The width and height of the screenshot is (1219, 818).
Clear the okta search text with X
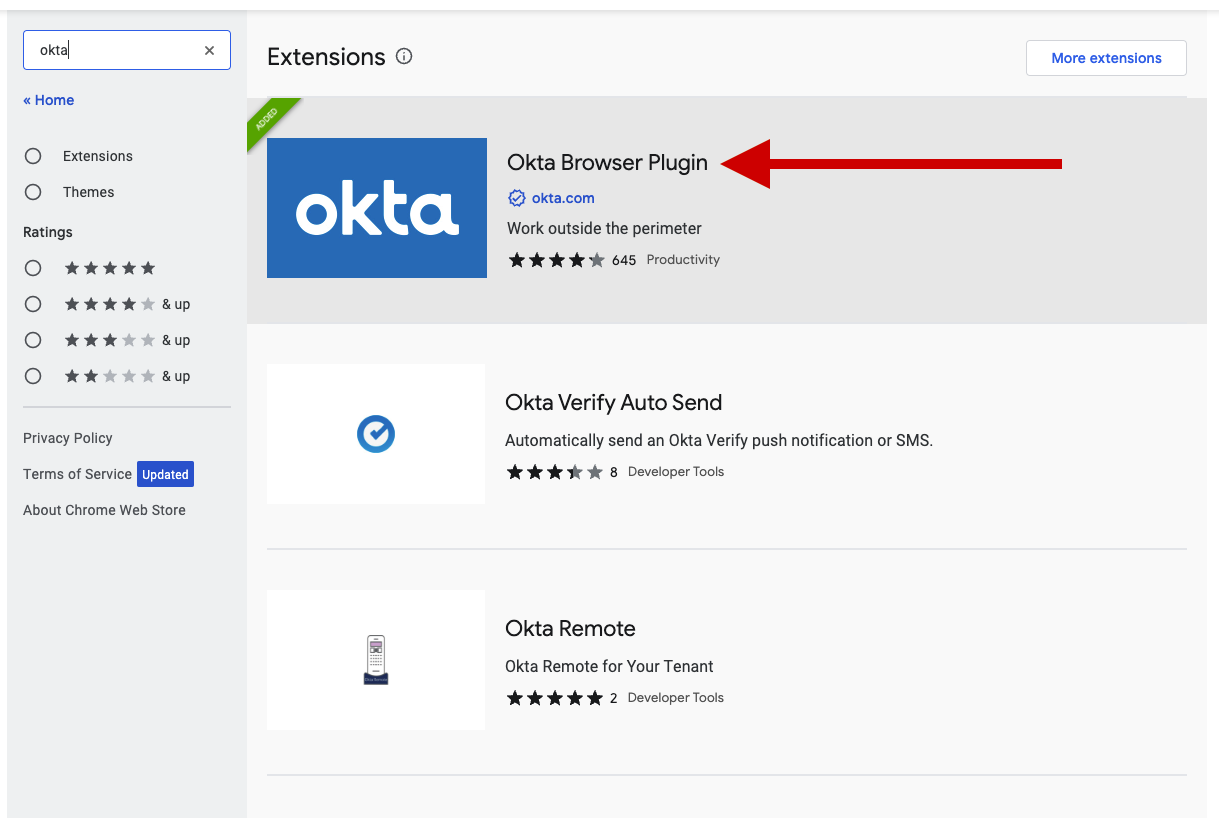pos(209,50)
